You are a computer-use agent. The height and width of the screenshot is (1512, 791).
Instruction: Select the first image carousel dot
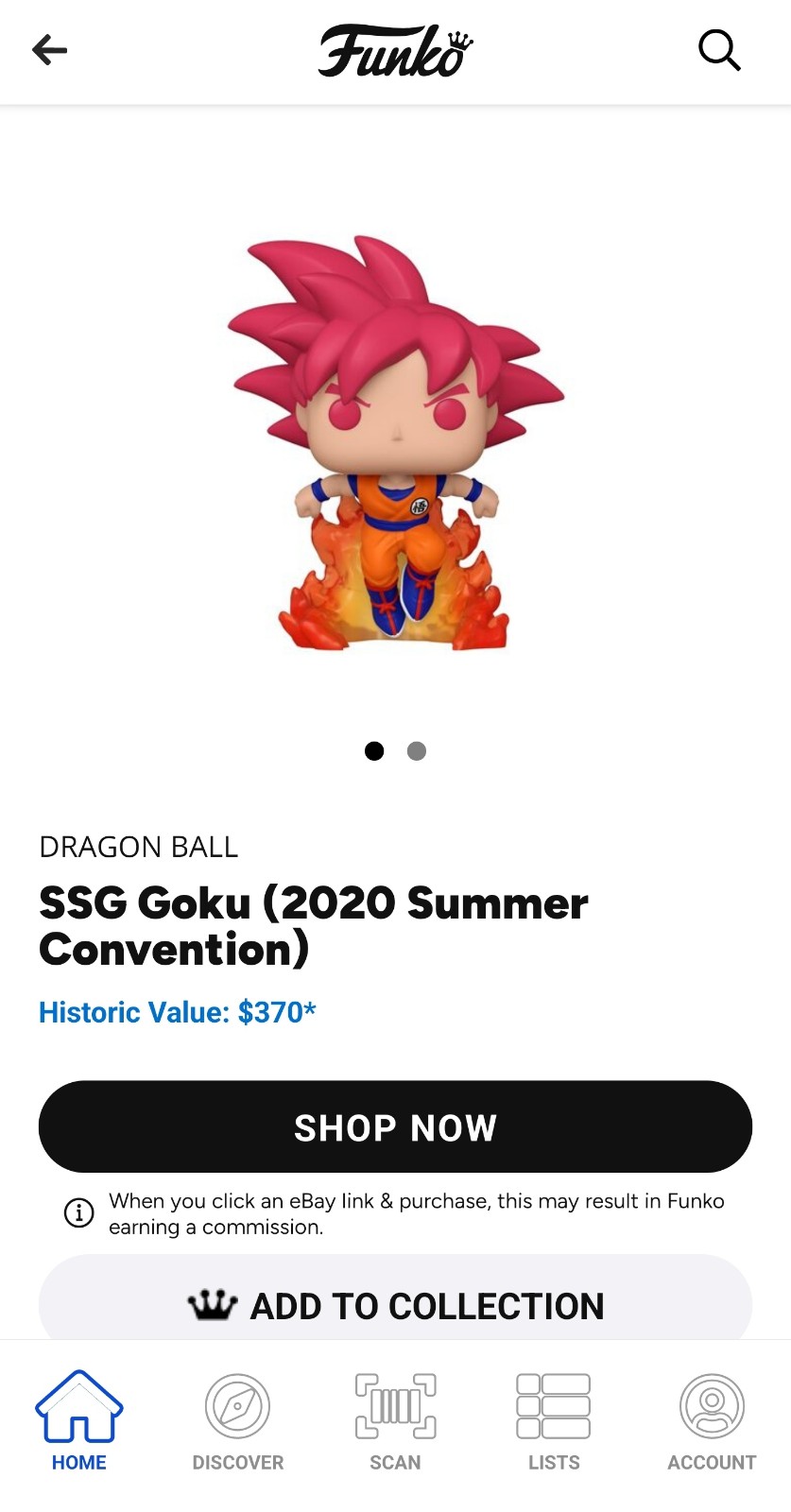(x=374, y=751)
